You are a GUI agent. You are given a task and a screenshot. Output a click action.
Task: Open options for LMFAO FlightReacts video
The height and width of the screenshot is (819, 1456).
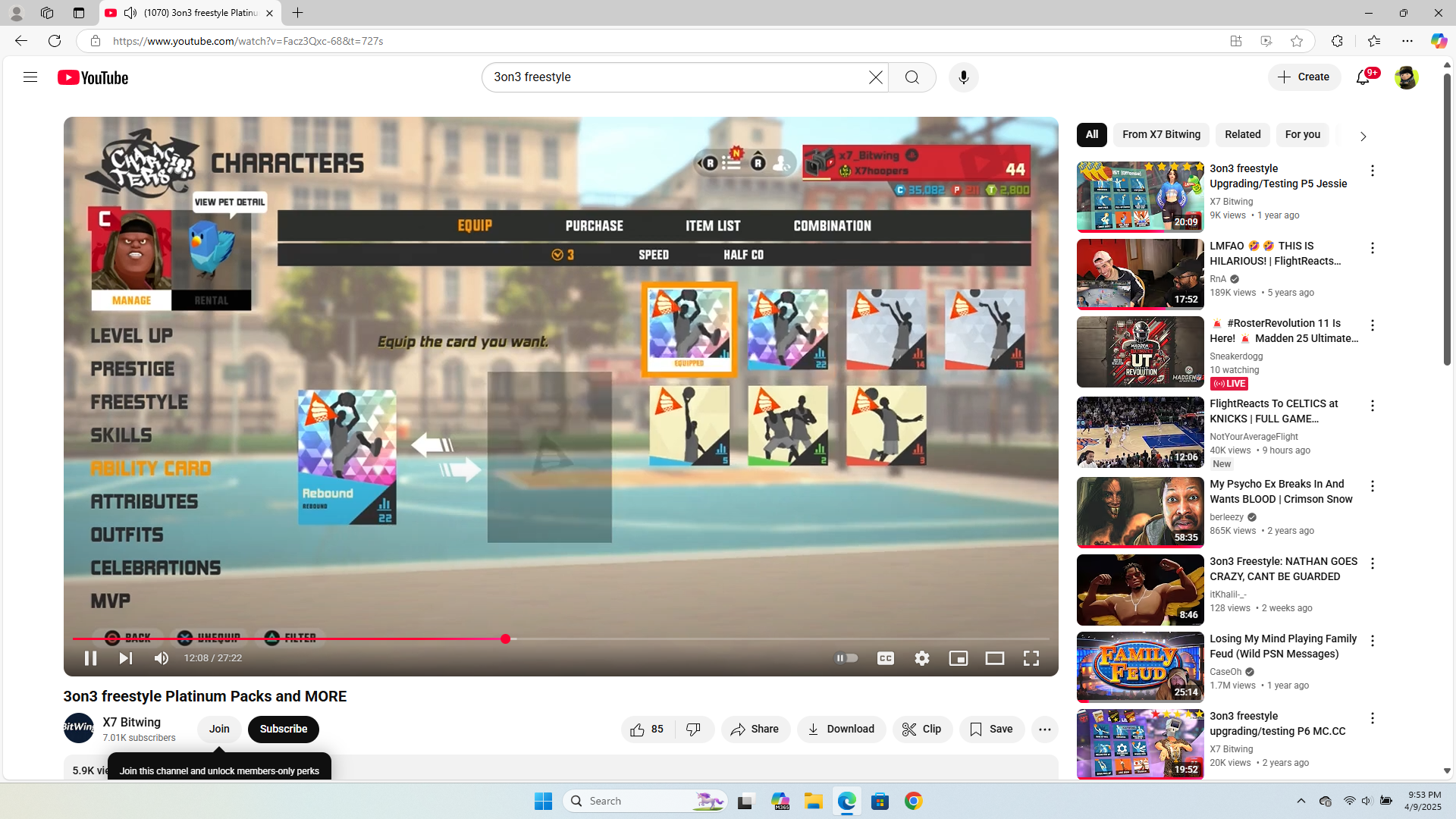1373,249
